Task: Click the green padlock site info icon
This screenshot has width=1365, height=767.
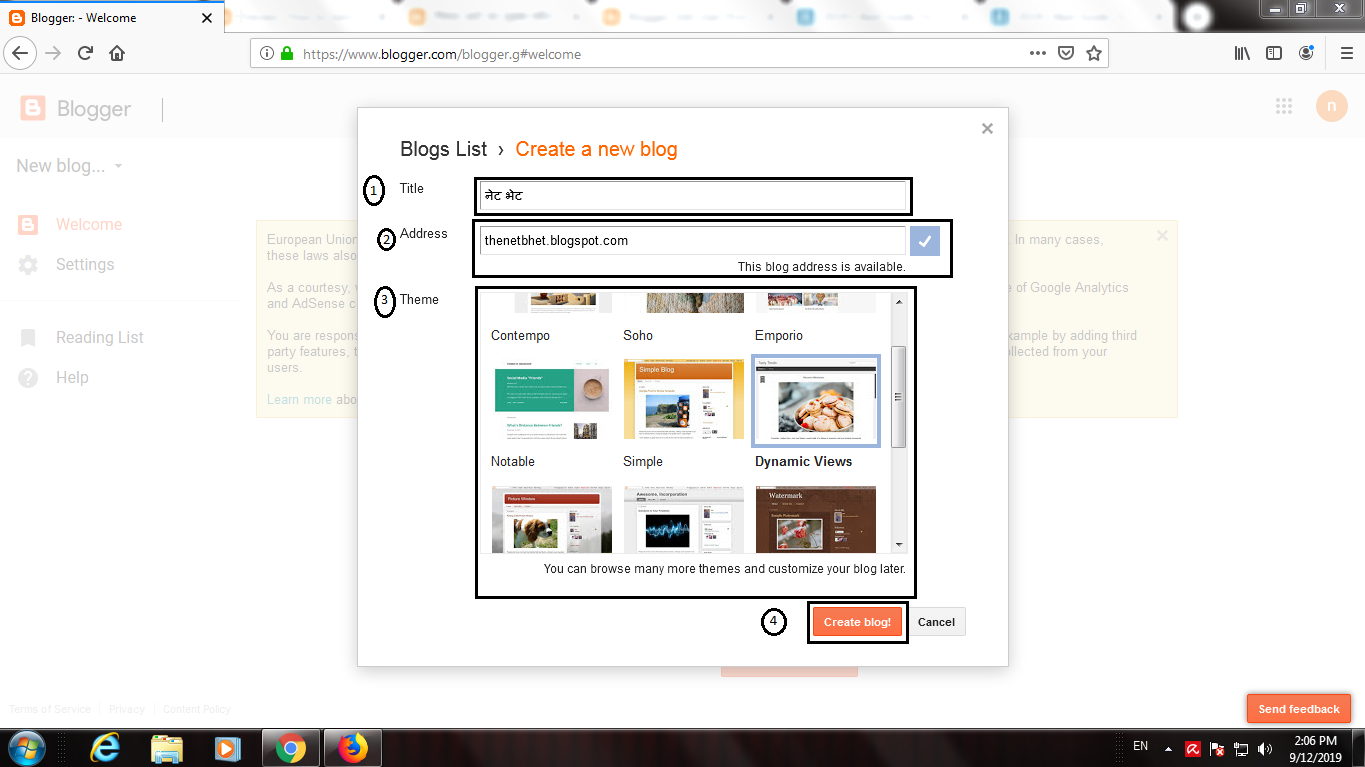Action: pyautogui.click(x=287, y=54)
